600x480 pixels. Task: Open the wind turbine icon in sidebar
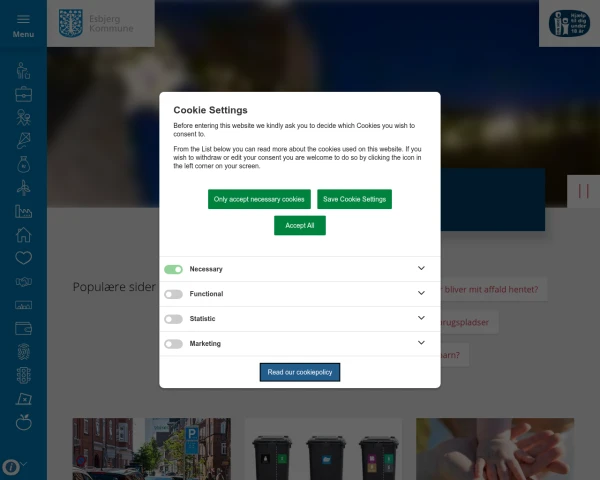(x=23, y=188)
